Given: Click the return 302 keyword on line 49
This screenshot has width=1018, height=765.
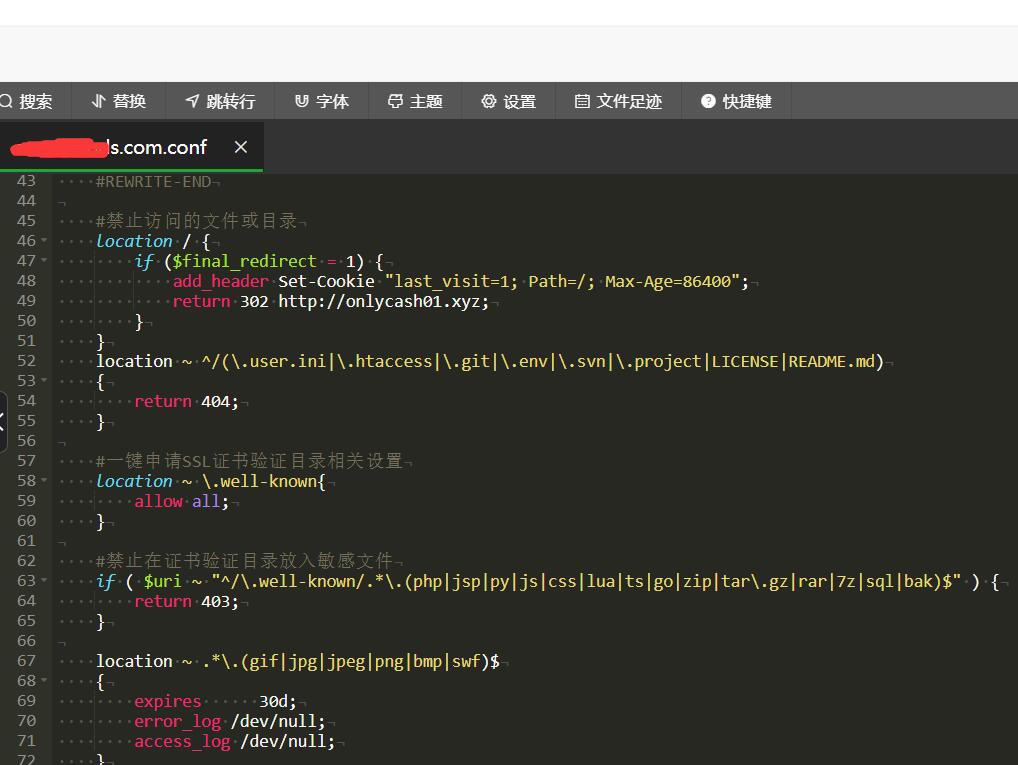Looking at the screenshot, I should click(x=221, y=301).
